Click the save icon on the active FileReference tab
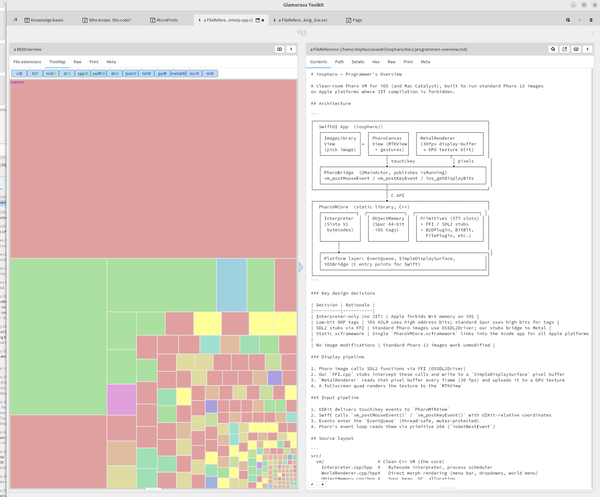The height and width of the screenshot is (497, 600). [258, 20]
